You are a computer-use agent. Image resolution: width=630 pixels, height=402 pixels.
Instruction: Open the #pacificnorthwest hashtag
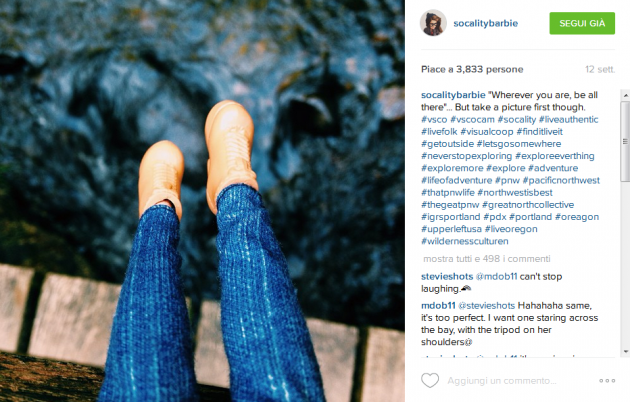(x=561, y=180)
